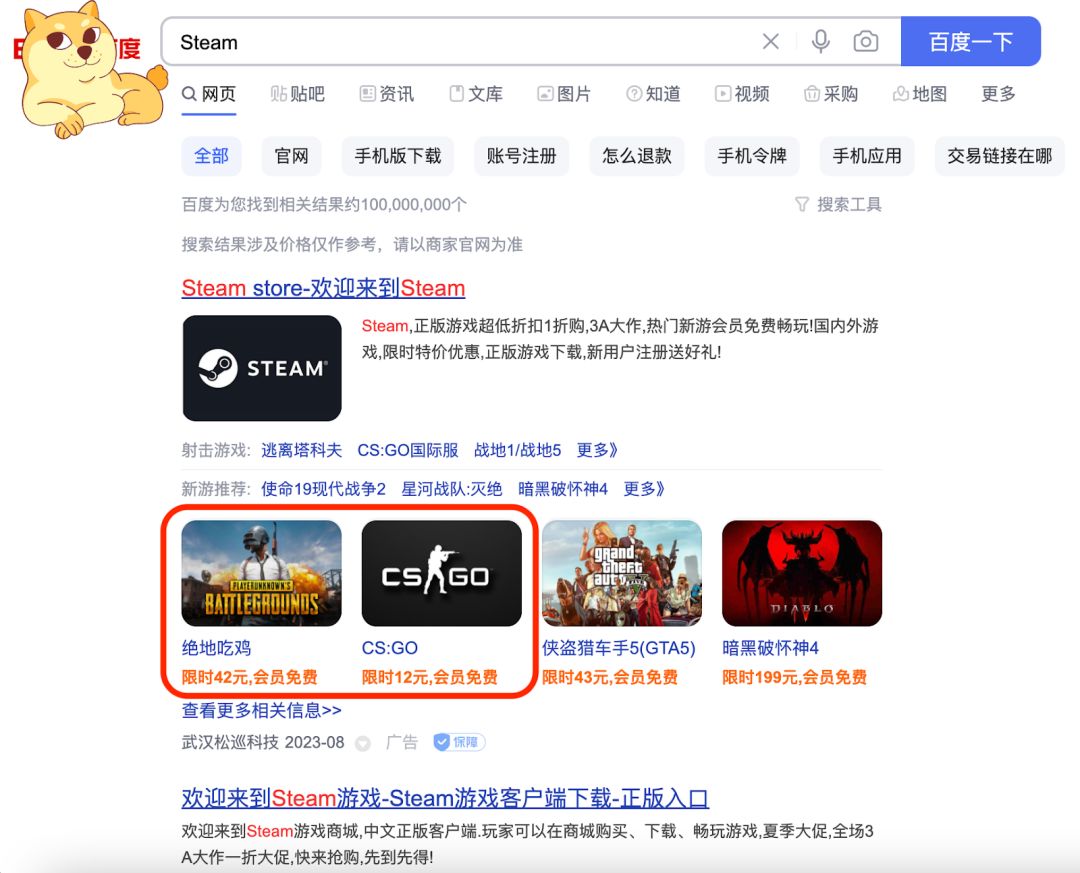Click the CS:GO game cover image
1080x873 pixels.
pos(442,573)
